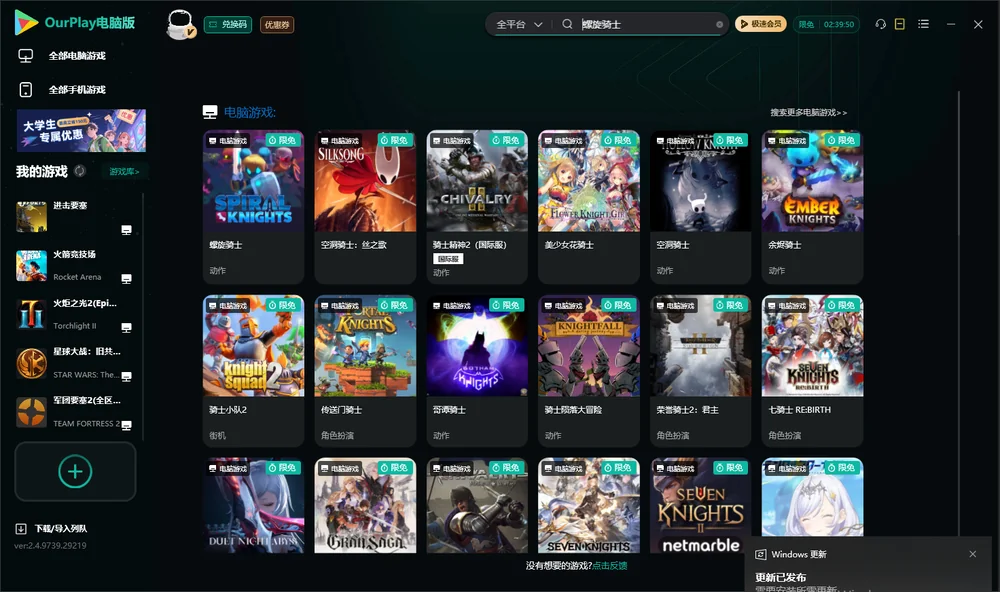Image resolution: width=1000 pixels, height=592 pixels.
Task: Open the Spiral Knights game cover
Action: (x=253, y=181)
